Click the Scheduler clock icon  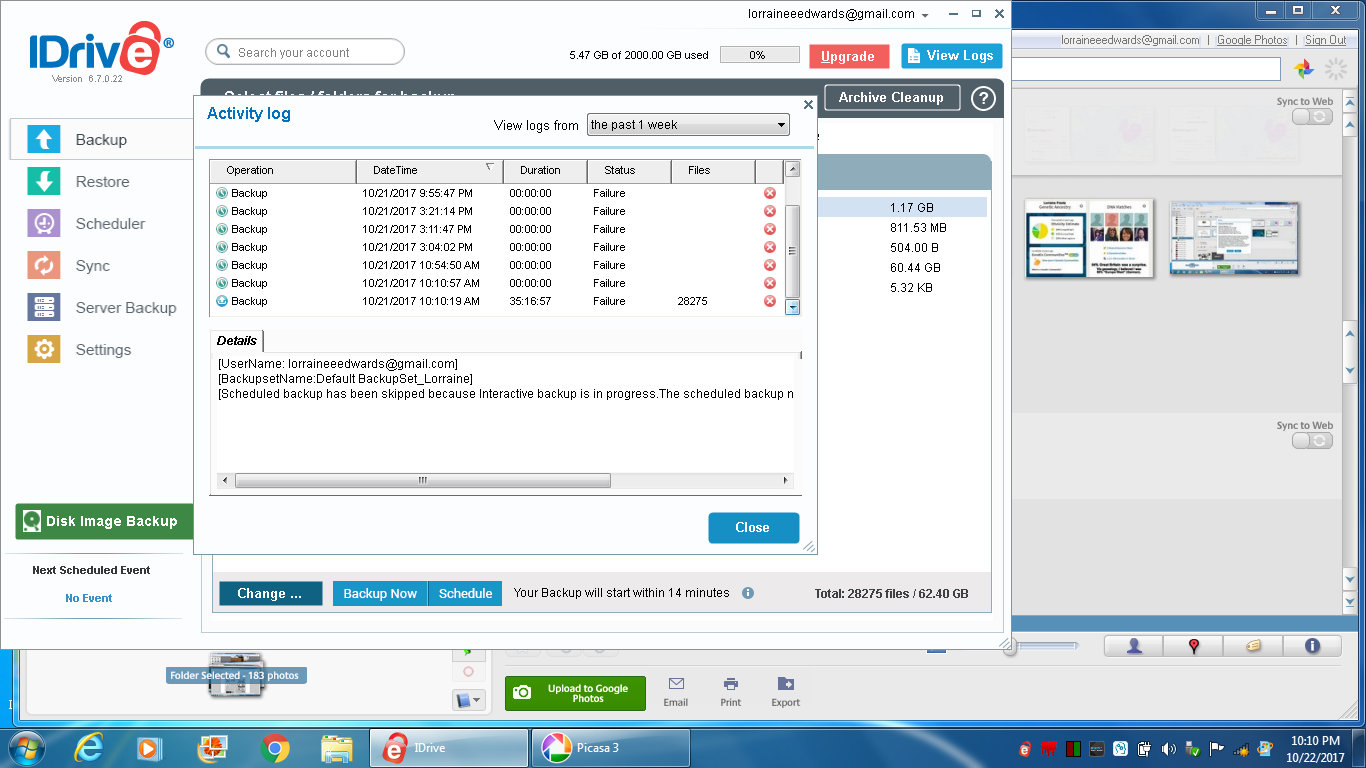click(43, 224)
